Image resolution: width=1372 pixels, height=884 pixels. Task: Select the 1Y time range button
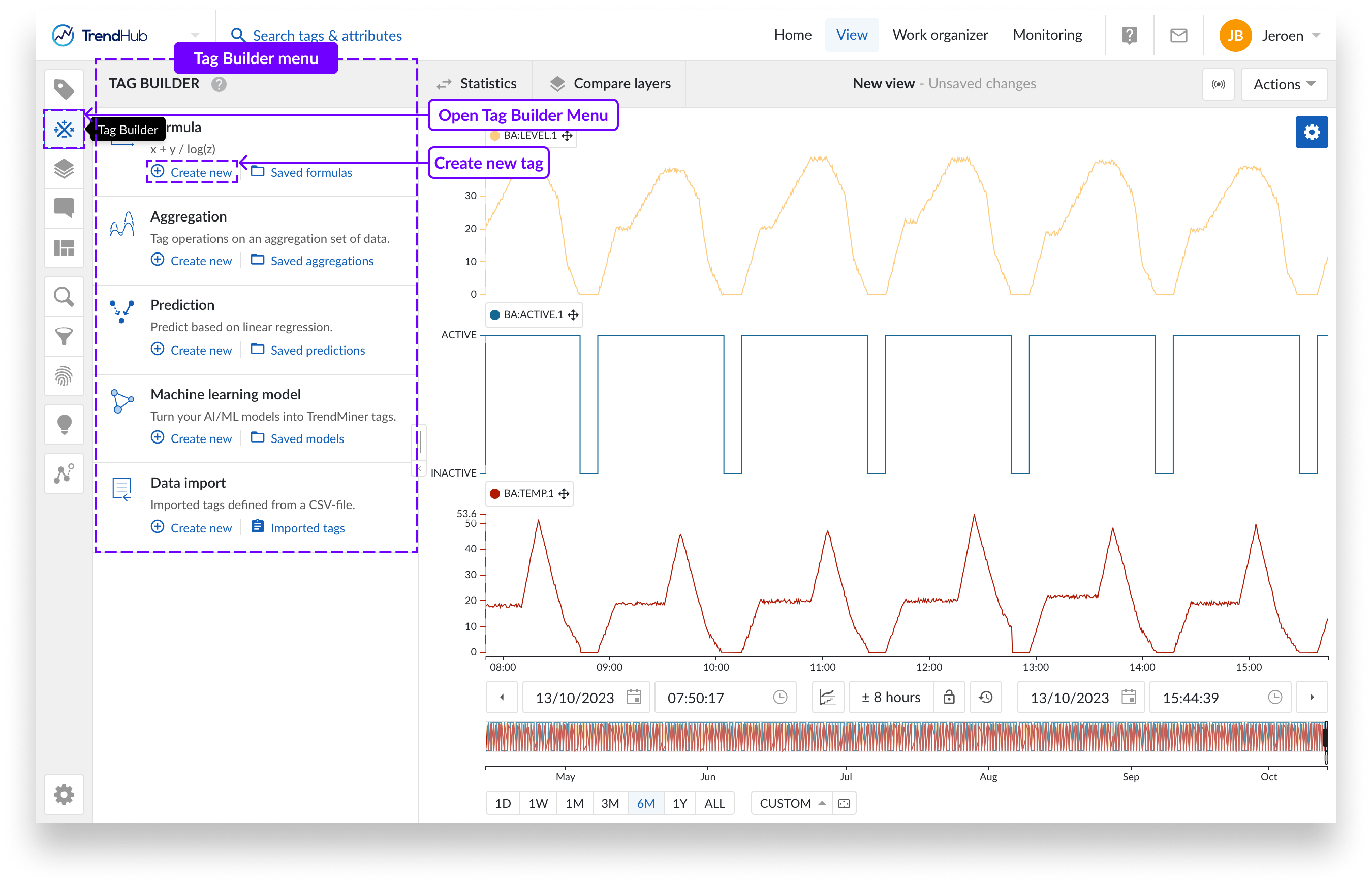tap(680, 803)
